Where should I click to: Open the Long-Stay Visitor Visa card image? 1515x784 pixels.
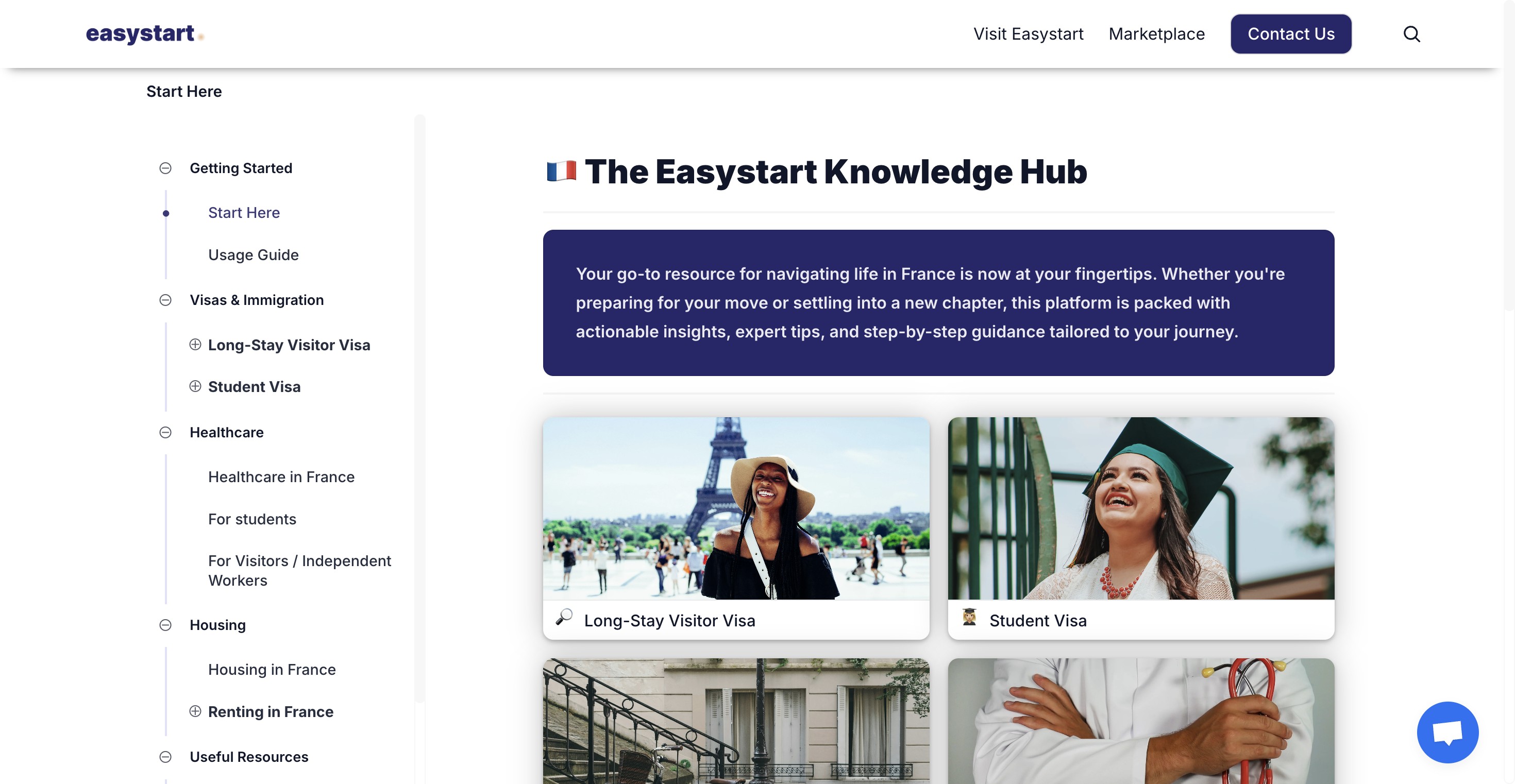(736, 508)
